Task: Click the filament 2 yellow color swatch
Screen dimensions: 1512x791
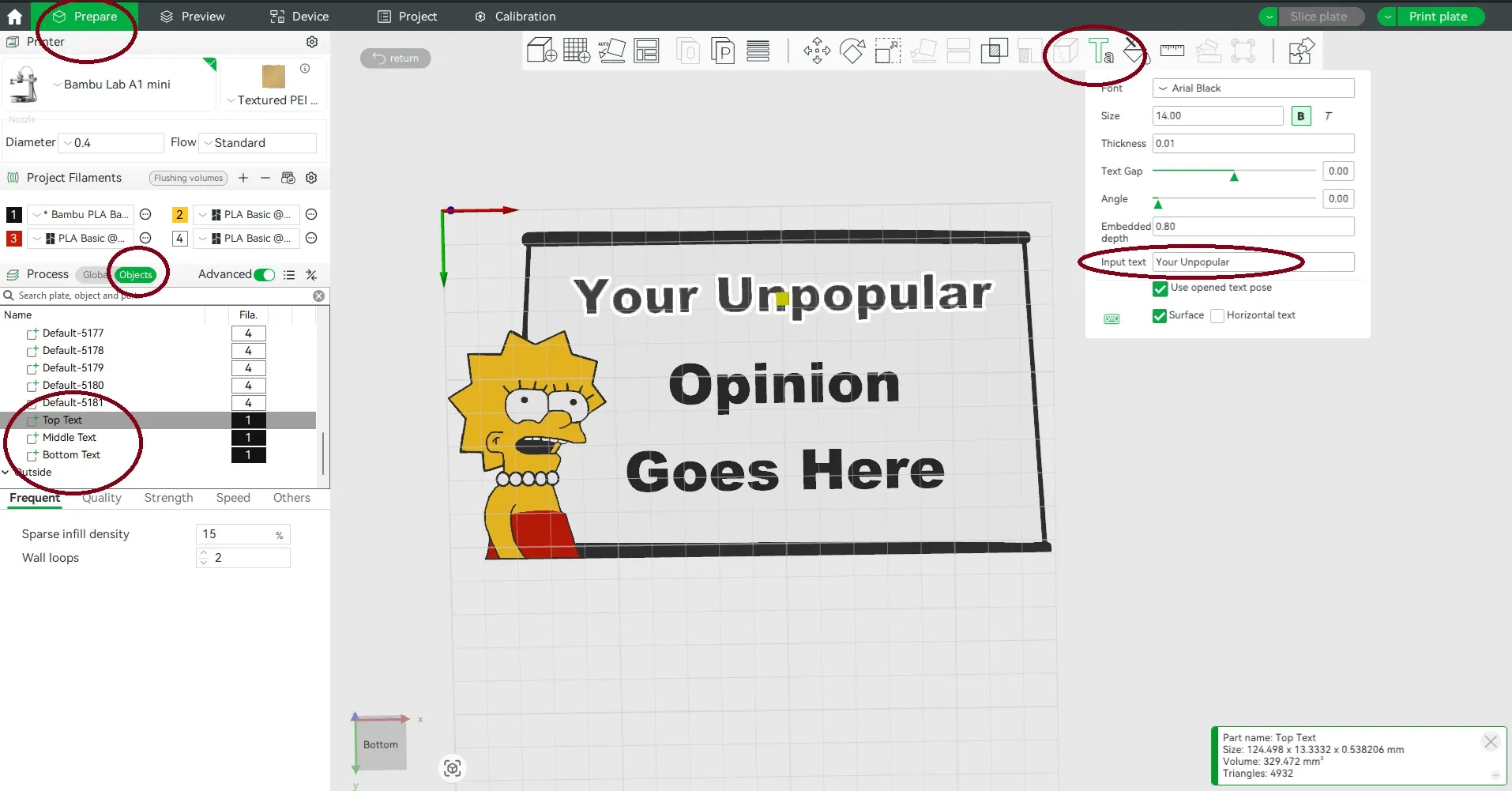Action: [x=179, y=214]
